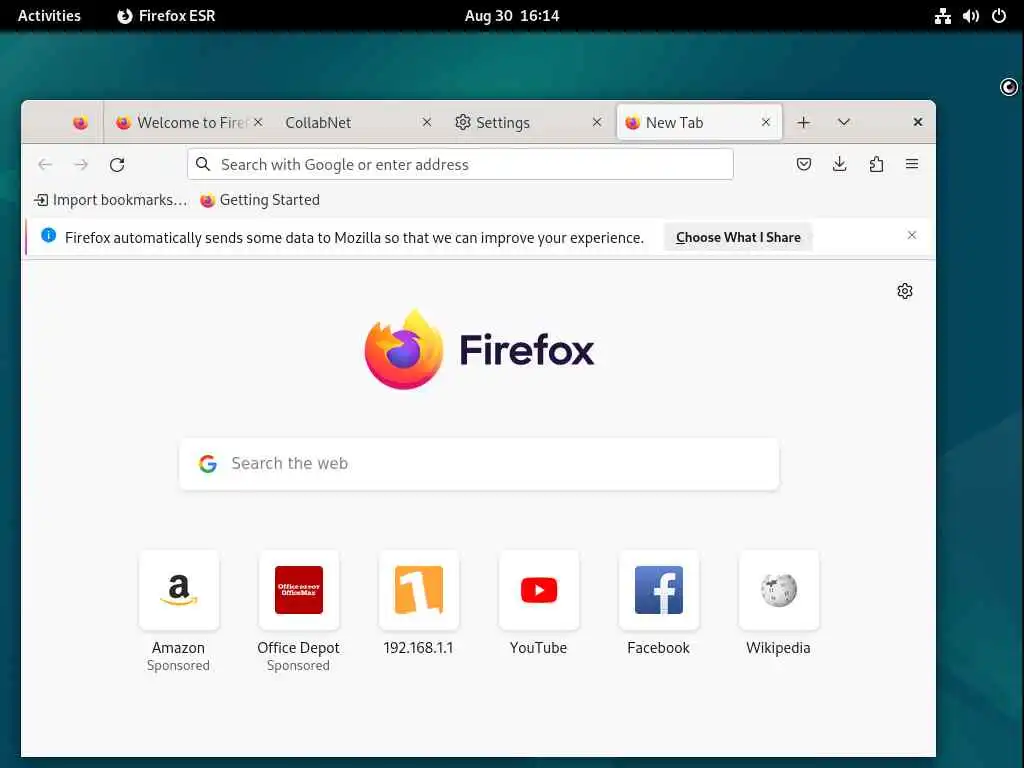The height and width of the screenshot is (768, 1024).
Task: Personalize New Tab with the gear icon
Action: tap(904, 291)
